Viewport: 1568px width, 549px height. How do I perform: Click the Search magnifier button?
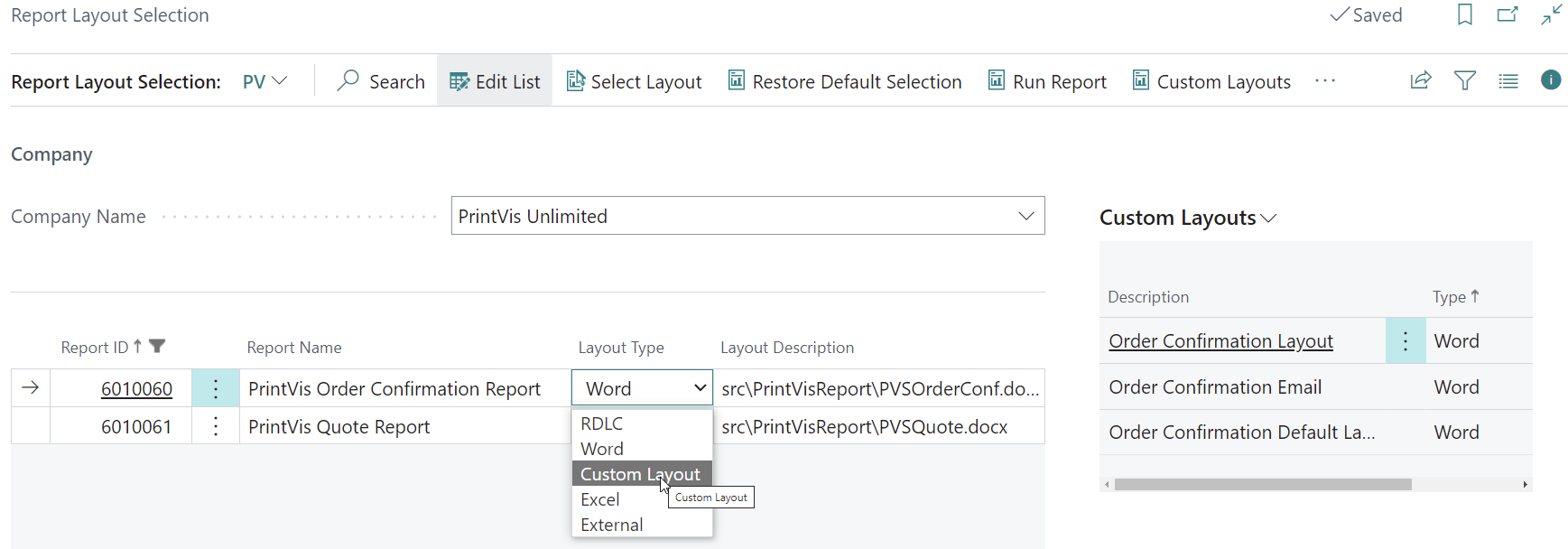click(x=381, y=81)
